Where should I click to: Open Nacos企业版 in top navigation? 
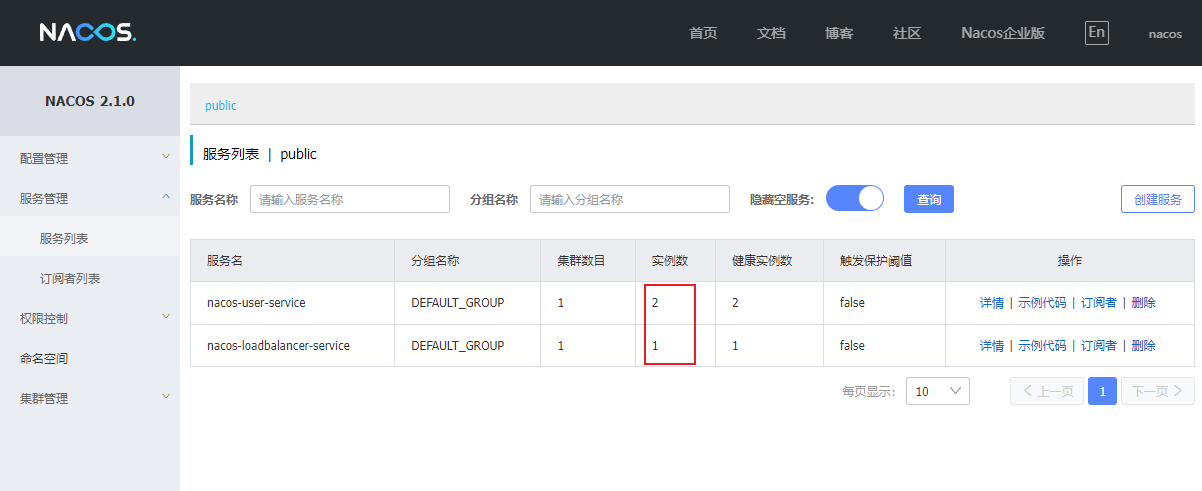pos(1003,33)
